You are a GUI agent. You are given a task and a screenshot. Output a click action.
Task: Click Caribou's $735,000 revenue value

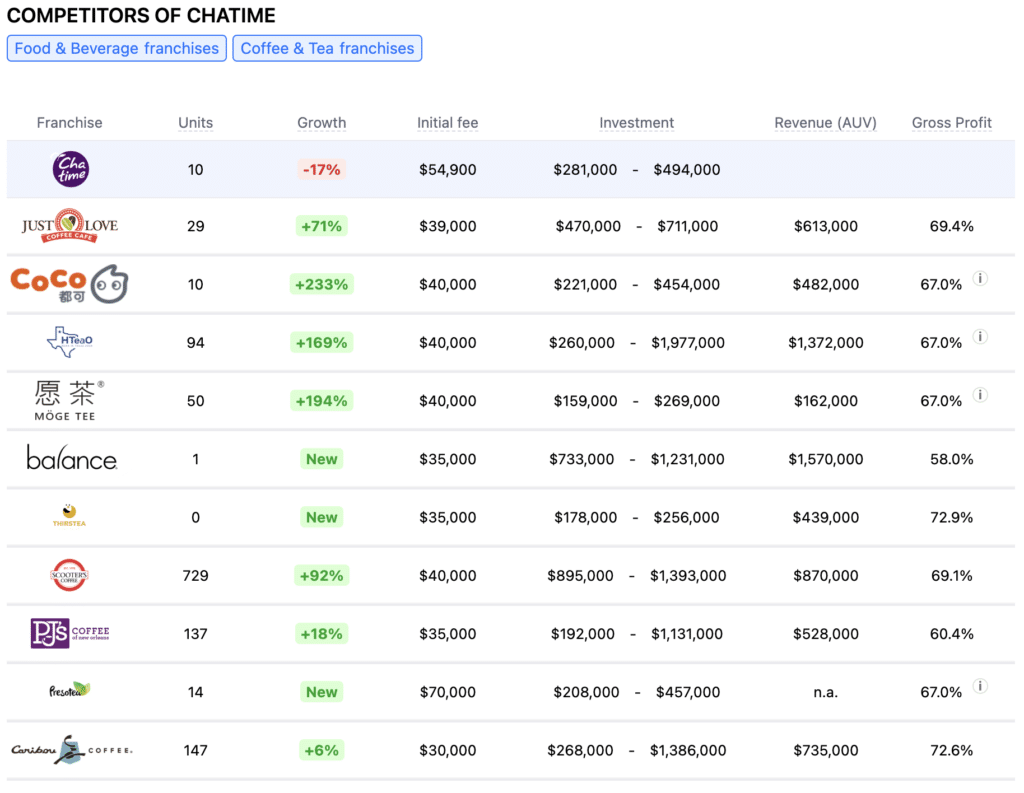coord(825,751)
